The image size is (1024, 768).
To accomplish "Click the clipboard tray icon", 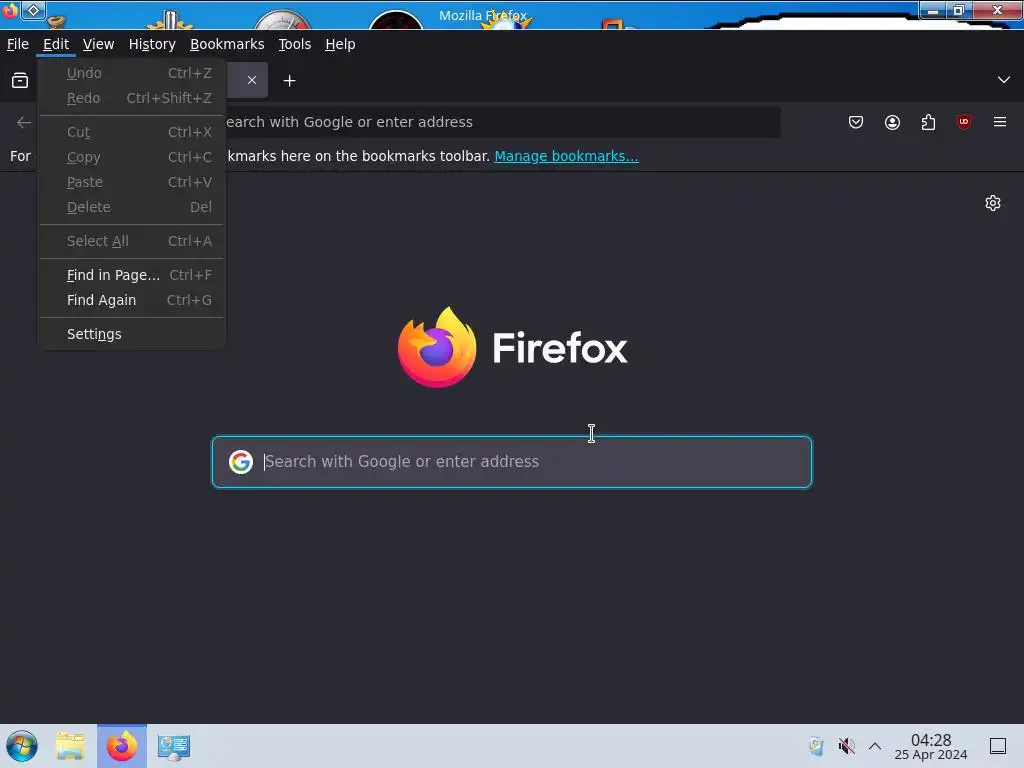I will [816, 746].
